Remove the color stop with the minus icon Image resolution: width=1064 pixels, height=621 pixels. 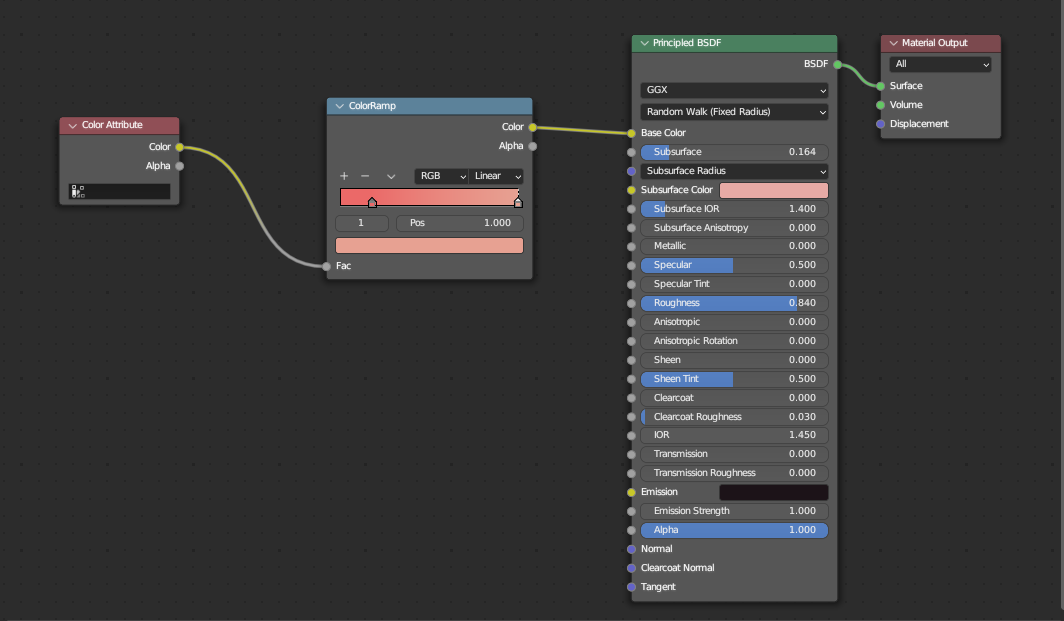pyautogui.click(x=365, y=176)
